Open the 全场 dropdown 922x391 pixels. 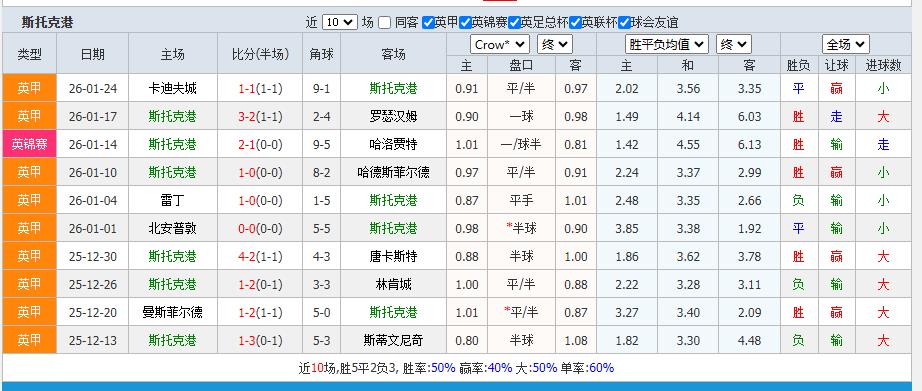coord(846,45)
